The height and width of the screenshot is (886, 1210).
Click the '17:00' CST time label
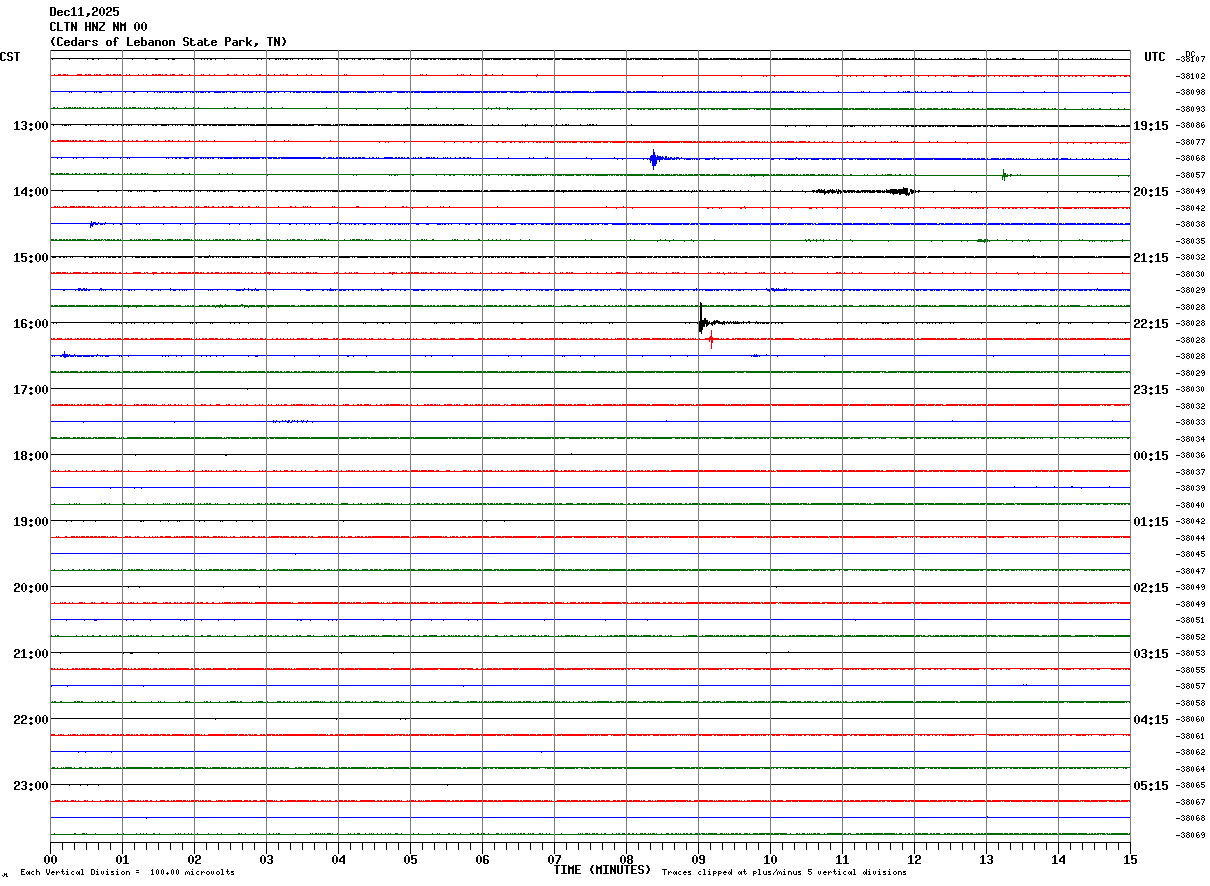click(30, 390)
